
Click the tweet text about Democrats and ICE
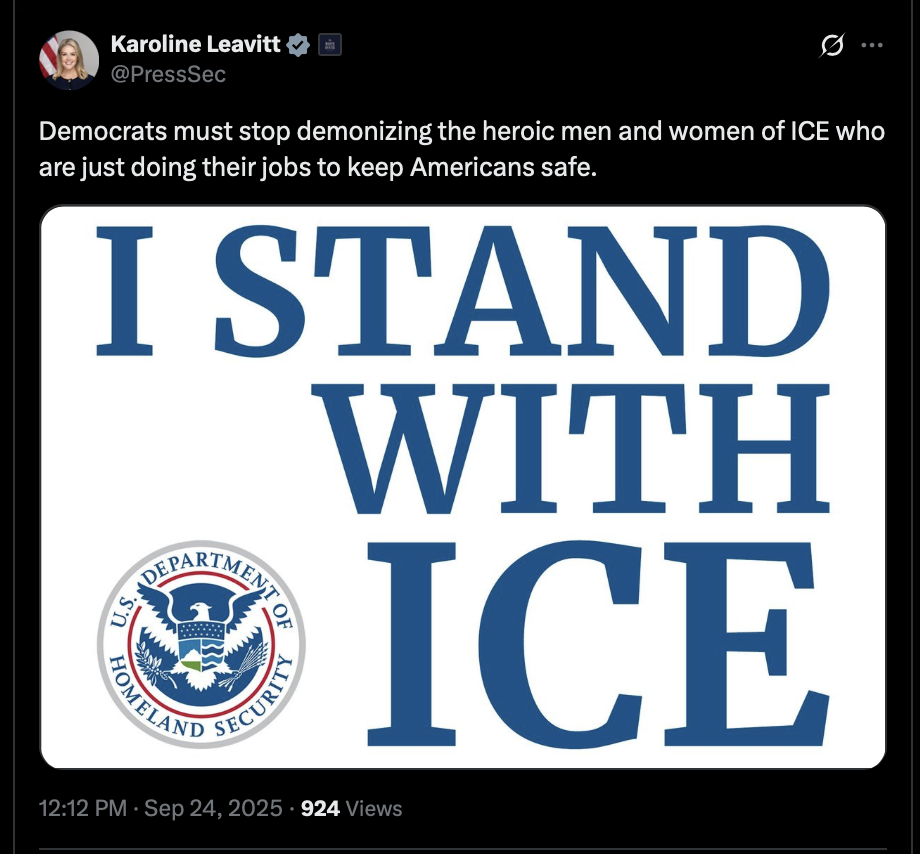[x=462, y=149]
